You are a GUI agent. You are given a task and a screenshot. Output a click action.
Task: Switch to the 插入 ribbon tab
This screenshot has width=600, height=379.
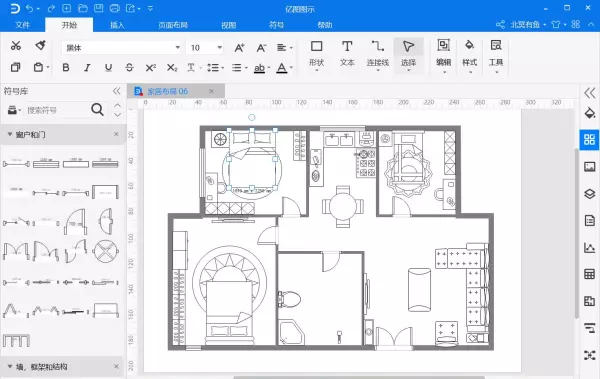pos(117,25)
